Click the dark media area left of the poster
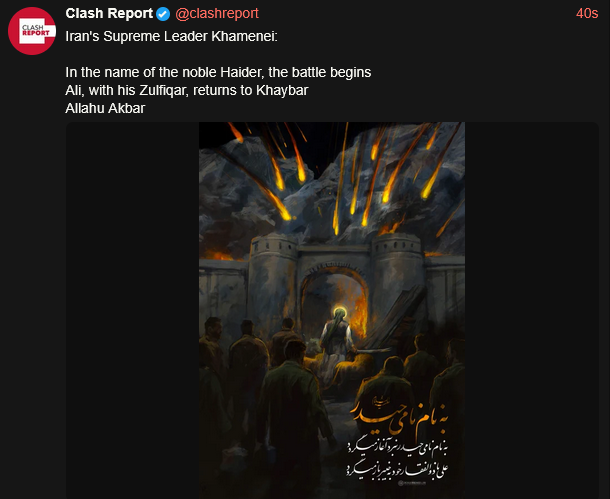This screenshot has height=499, width=610. [x=132, y=310]
